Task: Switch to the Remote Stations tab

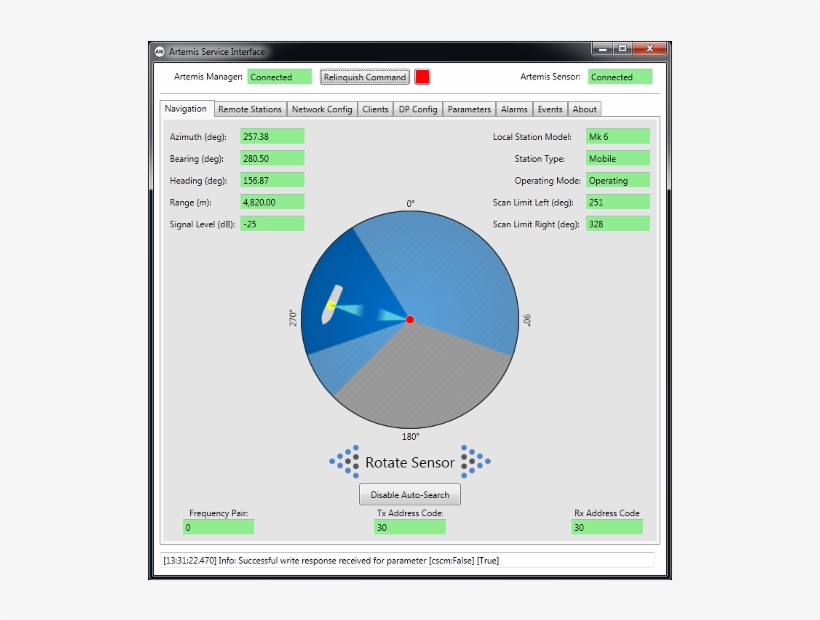Action: (250, 109)
